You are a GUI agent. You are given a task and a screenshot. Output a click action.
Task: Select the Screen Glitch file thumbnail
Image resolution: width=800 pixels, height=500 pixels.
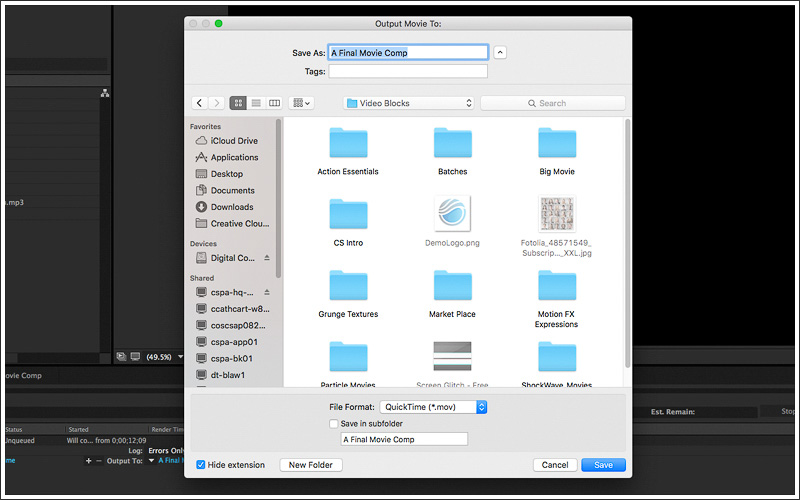click(453, 356)
